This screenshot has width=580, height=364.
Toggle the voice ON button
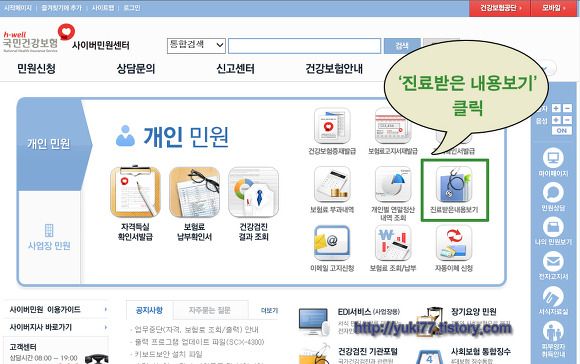[562, 131]
